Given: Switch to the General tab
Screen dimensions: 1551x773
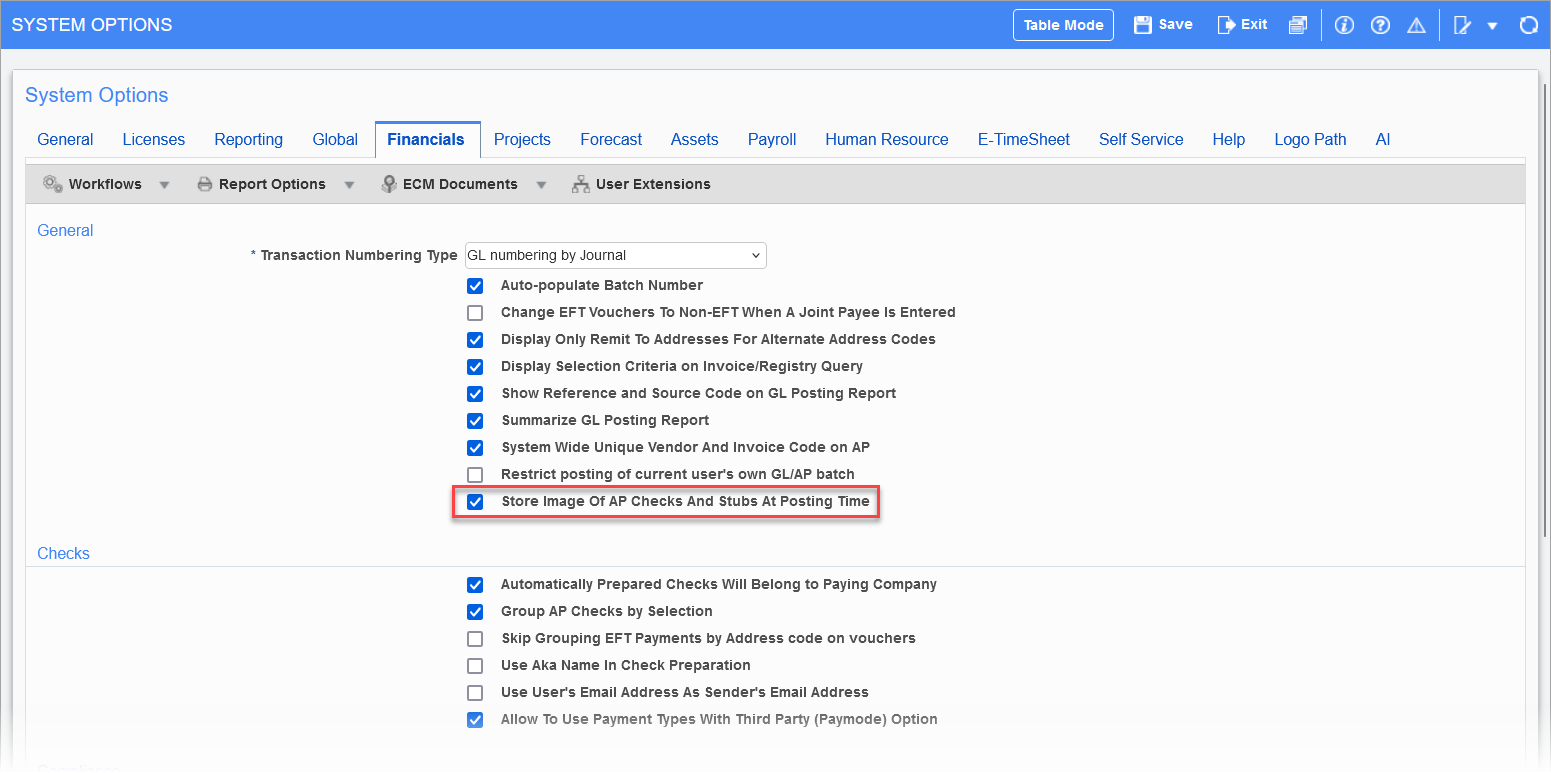Looking at the screenshot, I should (65, 140).
